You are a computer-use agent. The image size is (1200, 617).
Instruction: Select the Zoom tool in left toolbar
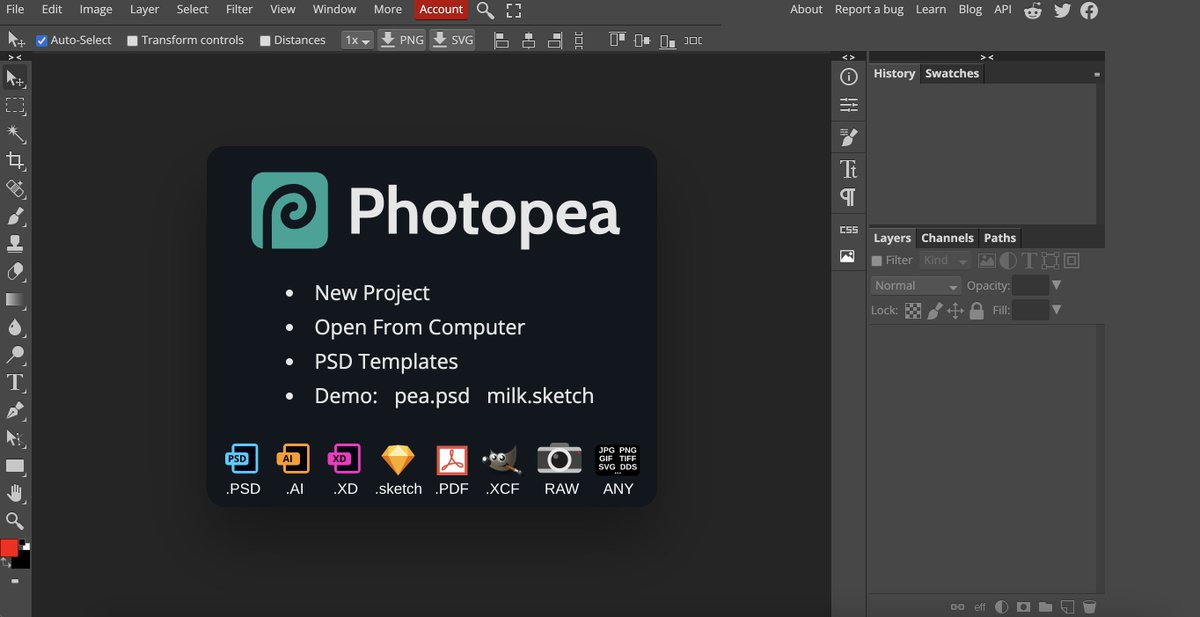point(15,520)
